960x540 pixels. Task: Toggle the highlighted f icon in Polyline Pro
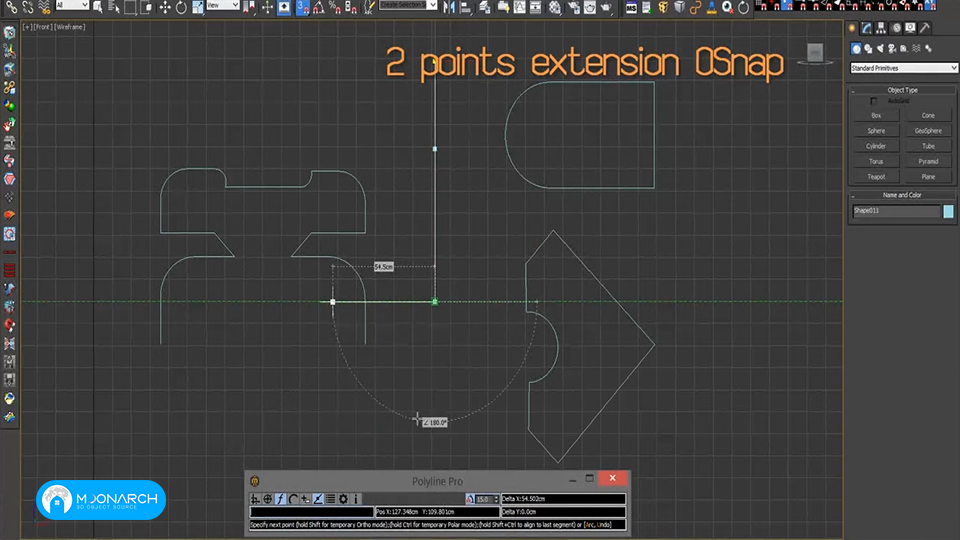click(280, 499)
